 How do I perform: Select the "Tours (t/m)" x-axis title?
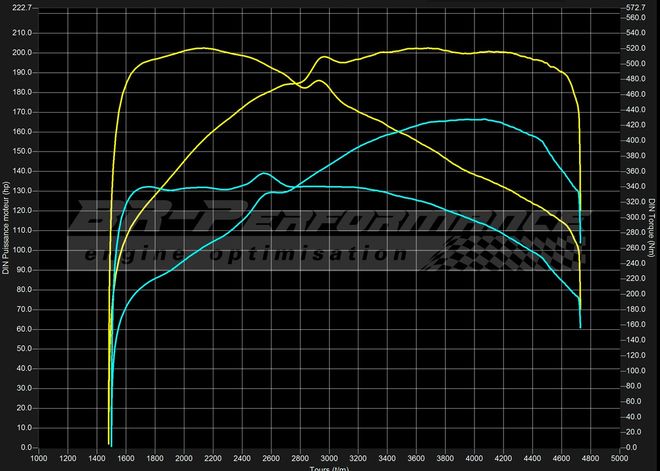click(x=329, y=467)
